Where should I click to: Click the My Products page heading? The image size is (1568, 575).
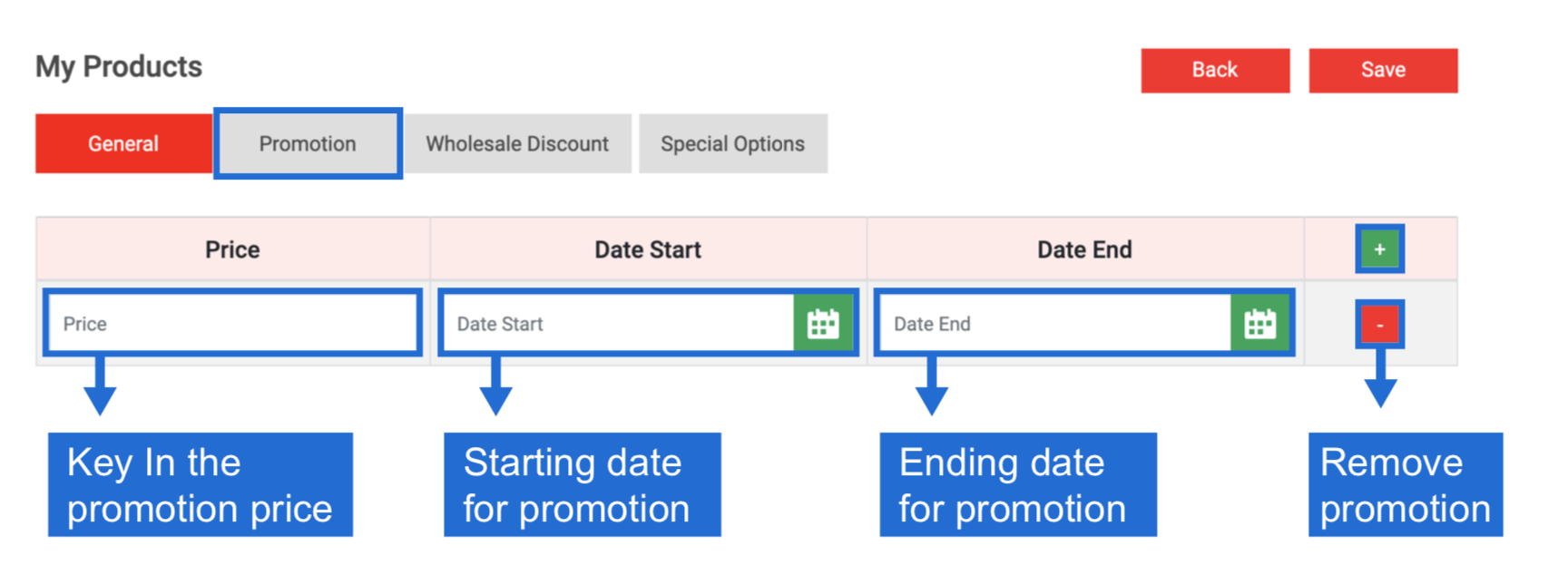(119, 66)
